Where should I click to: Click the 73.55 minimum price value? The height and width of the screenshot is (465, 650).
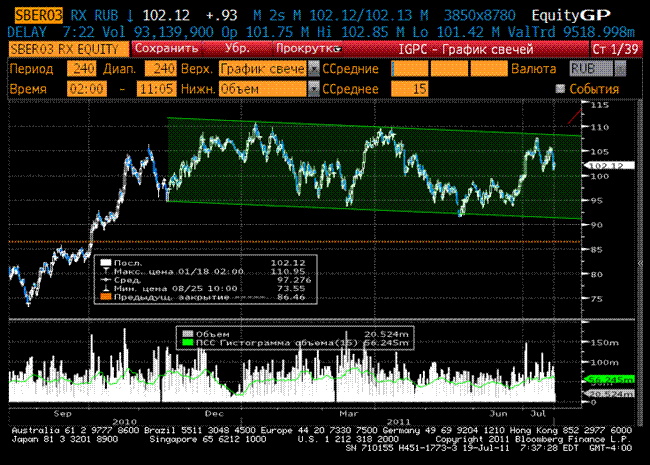(291, 288)
